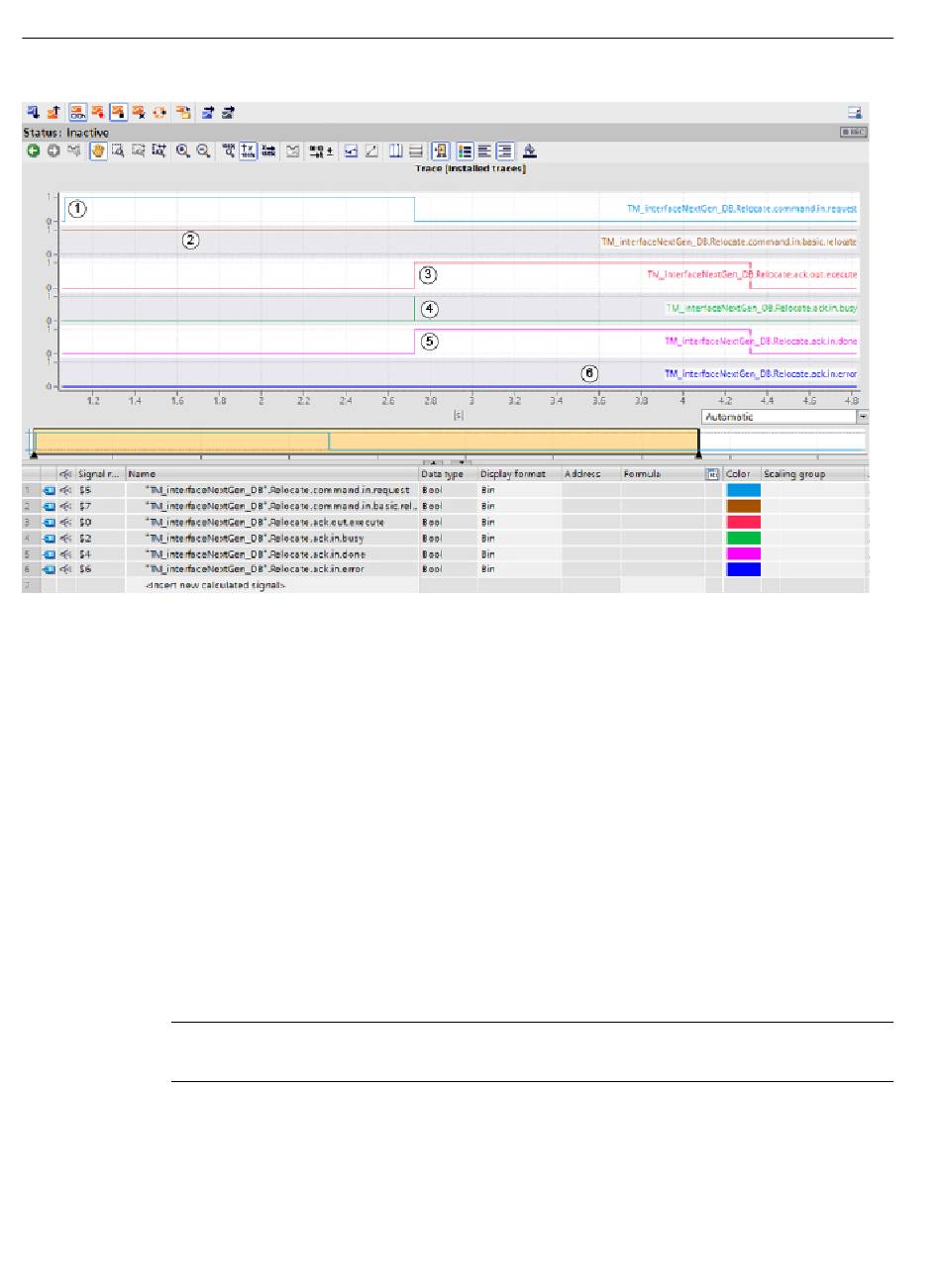Click the zoom selection tool icon
The image size is (941, 1288).
pos(118,151)
